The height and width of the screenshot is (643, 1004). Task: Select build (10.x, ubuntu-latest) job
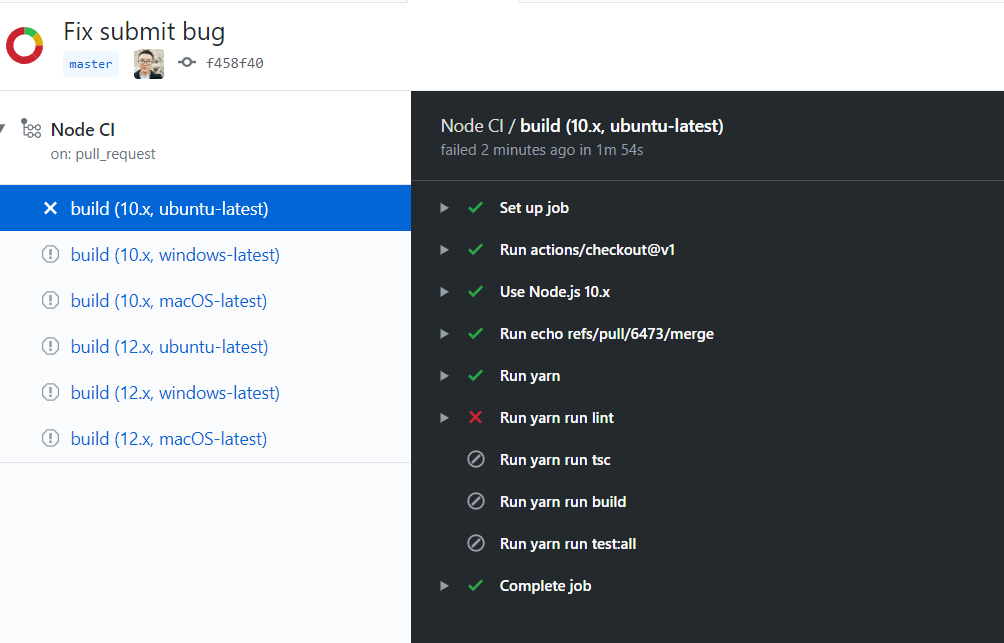point(205,208)
